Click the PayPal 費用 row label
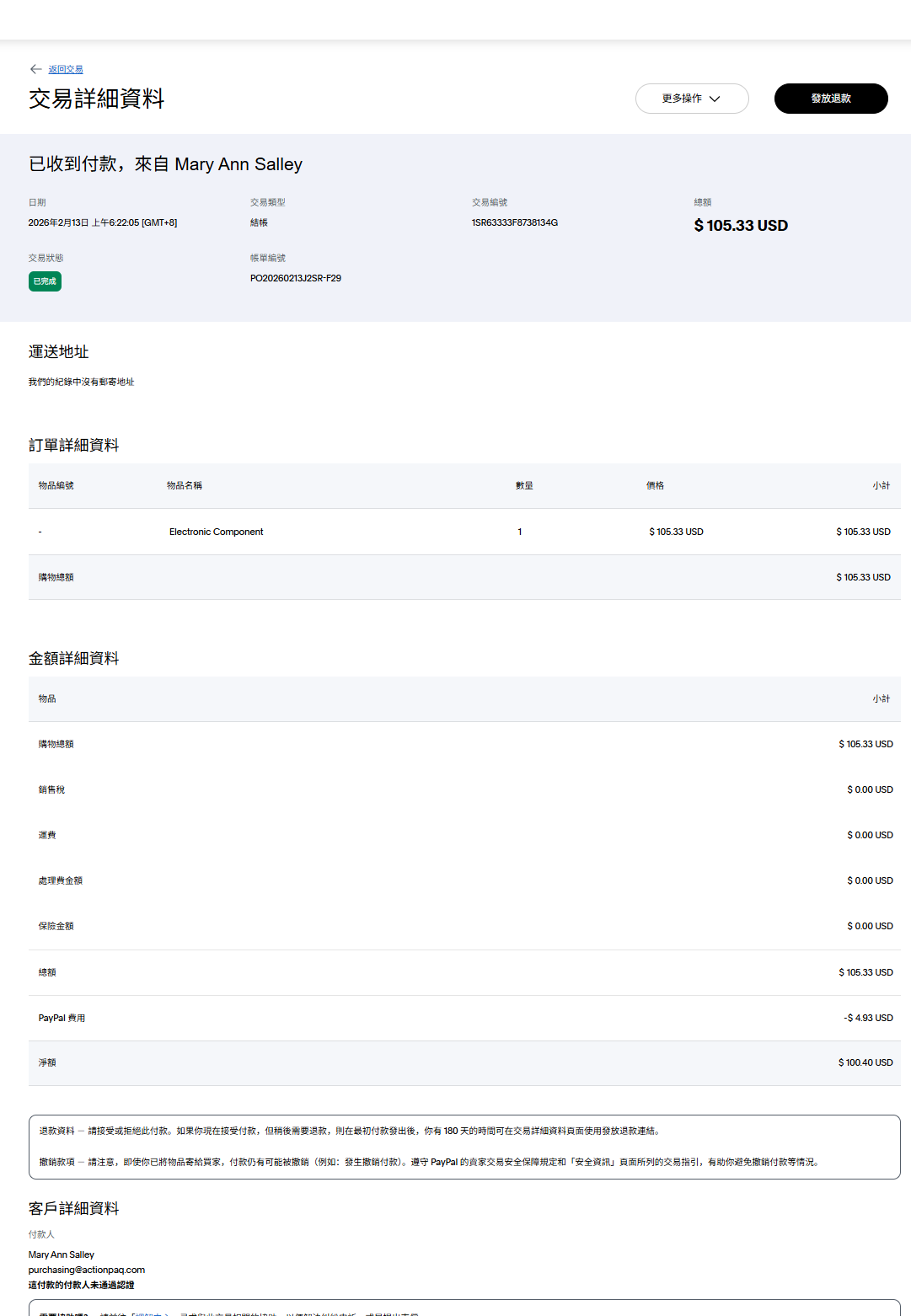The height and width of the screenshot is (1316, 911). (x=62, y=1019)
